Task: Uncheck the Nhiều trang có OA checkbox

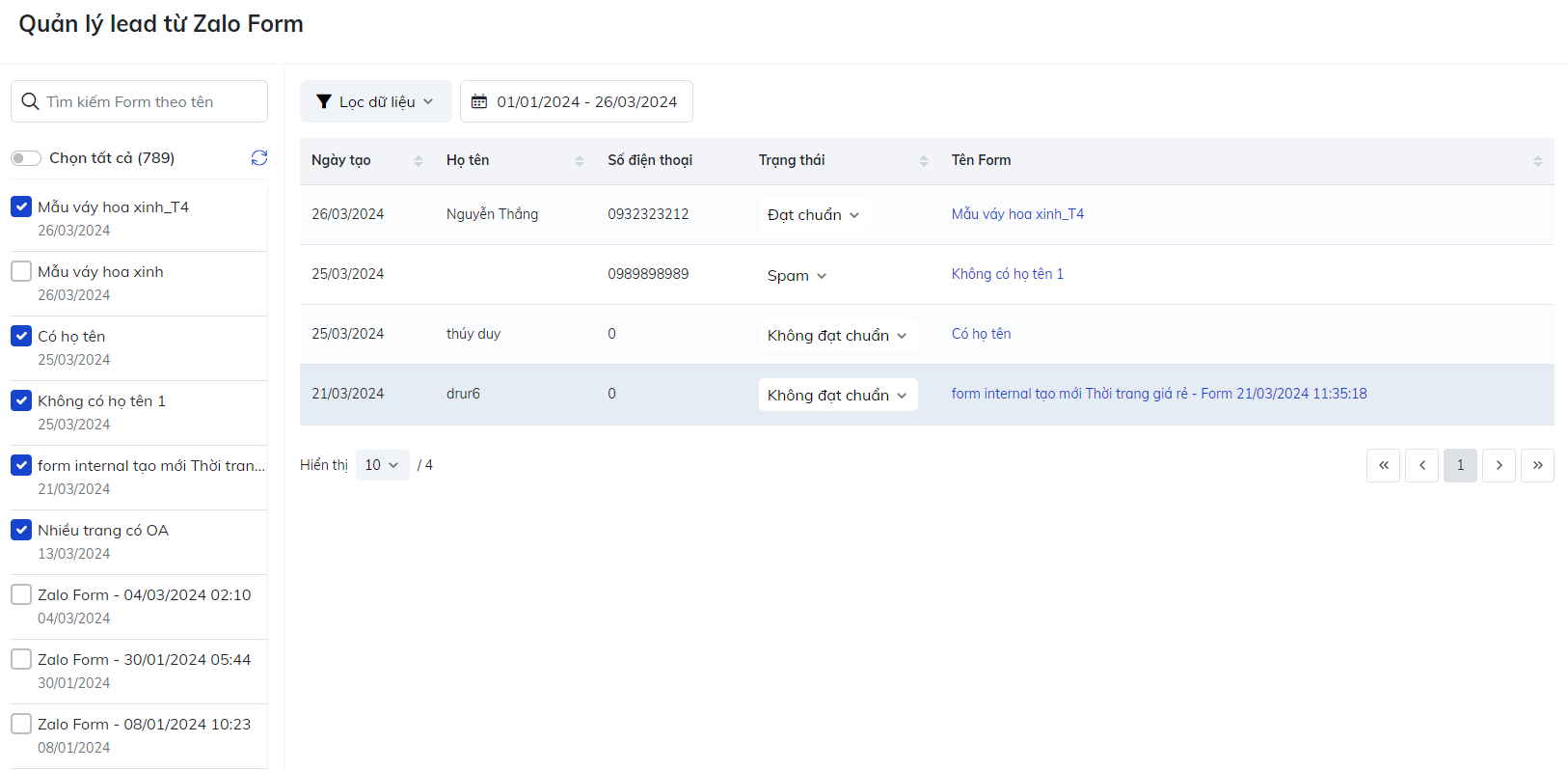Action: [x=21, y=530]
